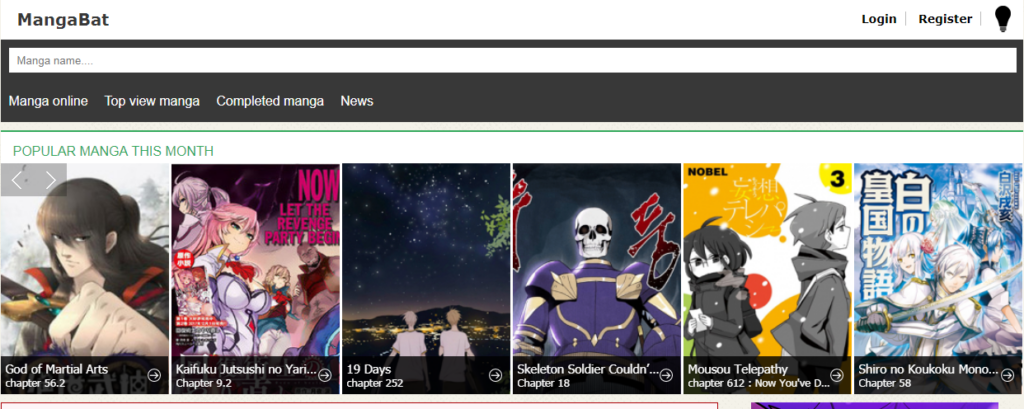Click arrow icon on 19 Days card
This screenshot has height=409, width=1024.
pos(495,375)
